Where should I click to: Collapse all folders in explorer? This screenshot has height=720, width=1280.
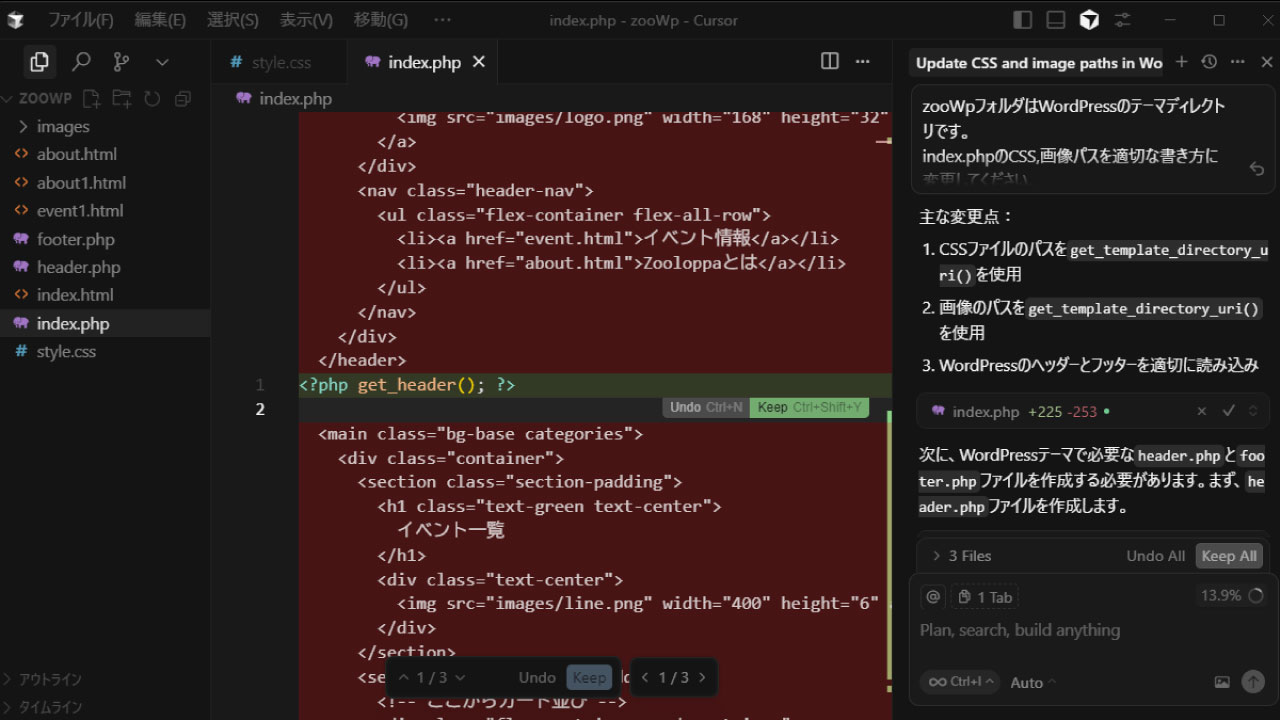point(182,98)
